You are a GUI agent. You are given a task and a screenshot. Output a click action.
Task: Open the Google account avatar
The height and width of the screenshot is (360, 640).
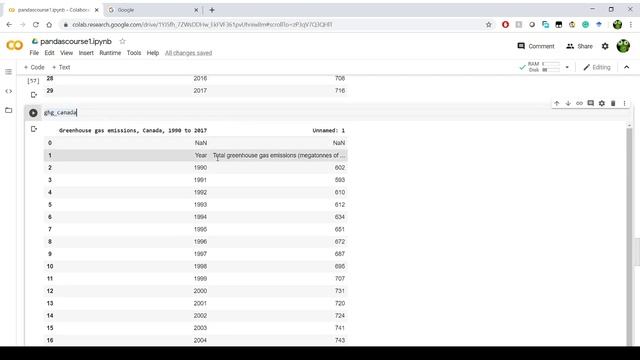pos(623,46)
